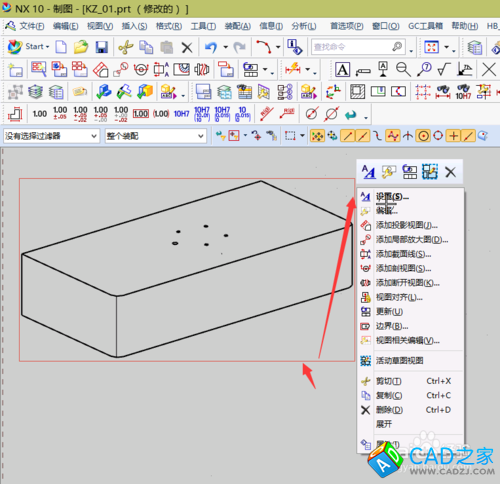500x484 pixels.
Task: Click the Open folder icon
Action: click(81, 47)
